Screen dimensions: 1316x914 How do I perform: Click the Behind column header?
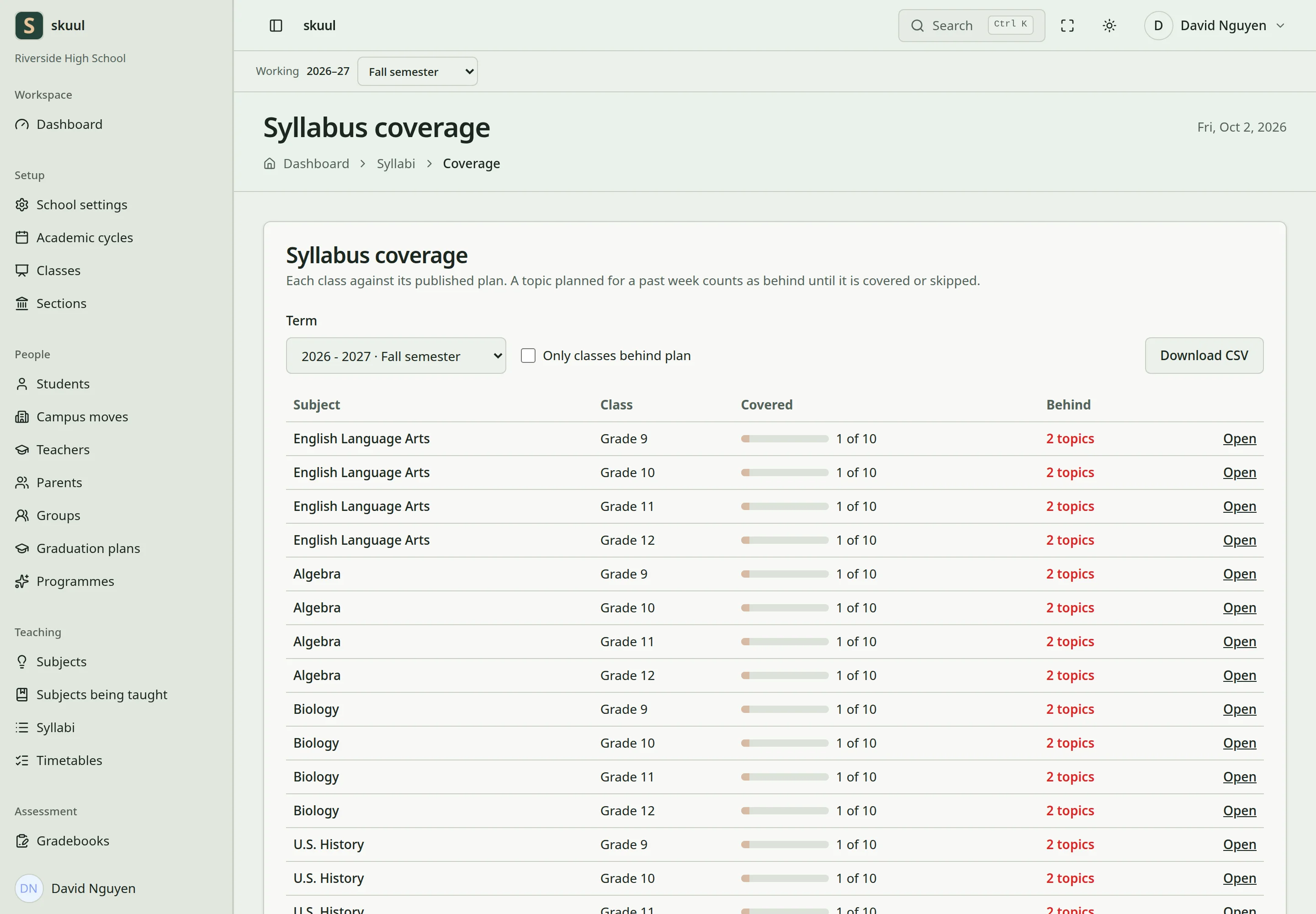click(x=1068, y=404)
